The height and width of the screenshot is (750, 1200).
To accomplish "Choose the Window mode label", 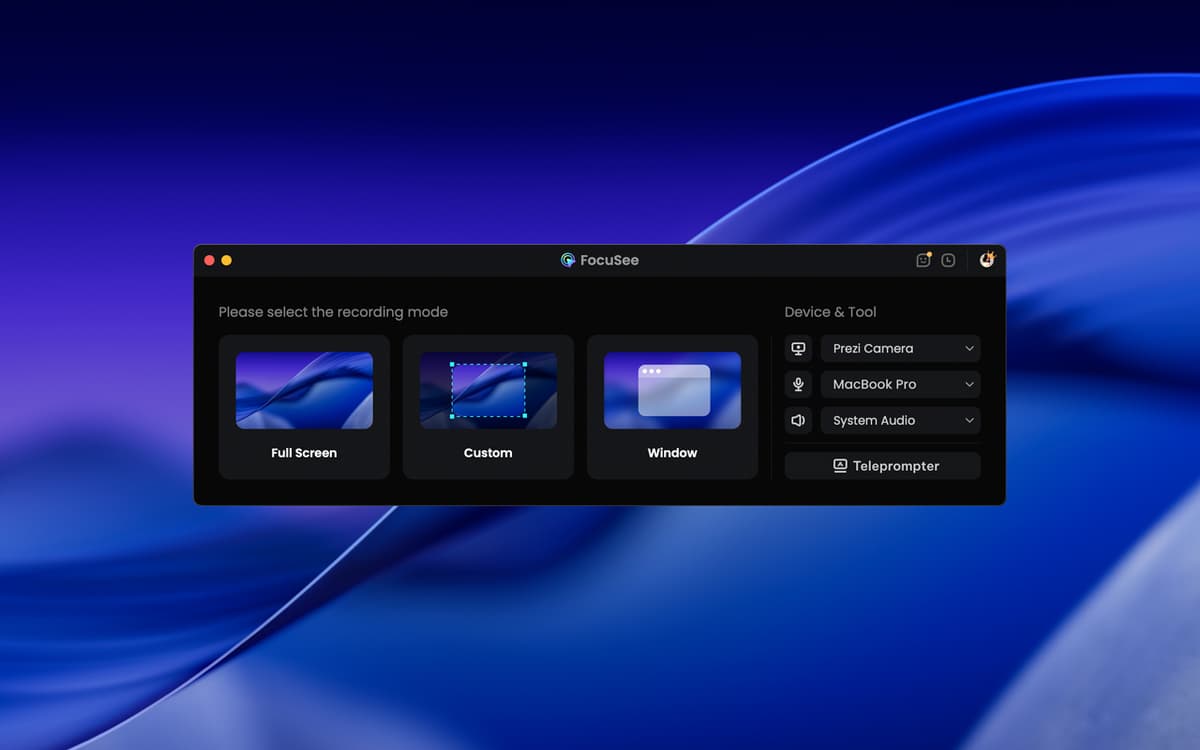I will [672, 453].
